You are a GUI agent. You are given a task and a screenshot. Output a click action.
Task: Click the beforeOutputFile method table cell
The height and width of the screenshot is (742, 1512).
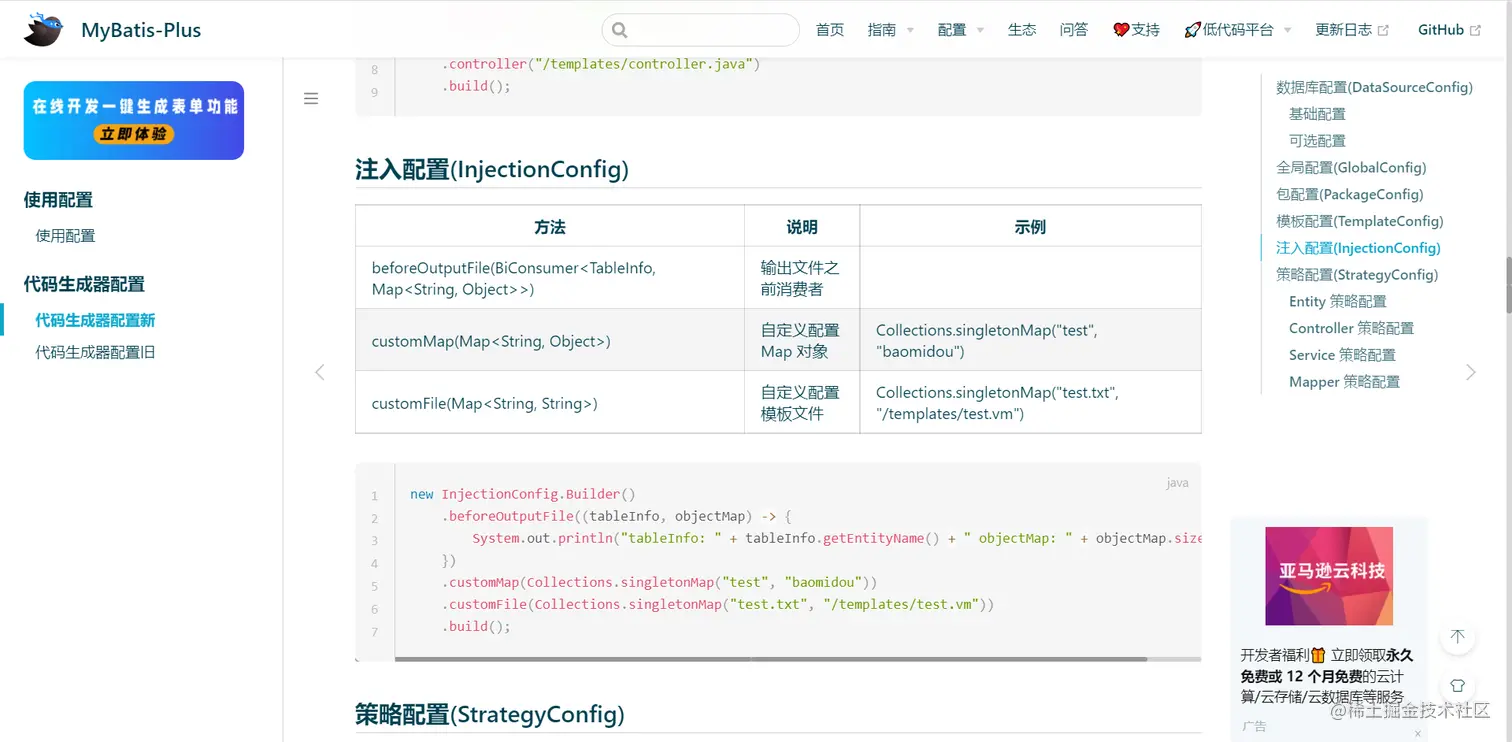550,278
